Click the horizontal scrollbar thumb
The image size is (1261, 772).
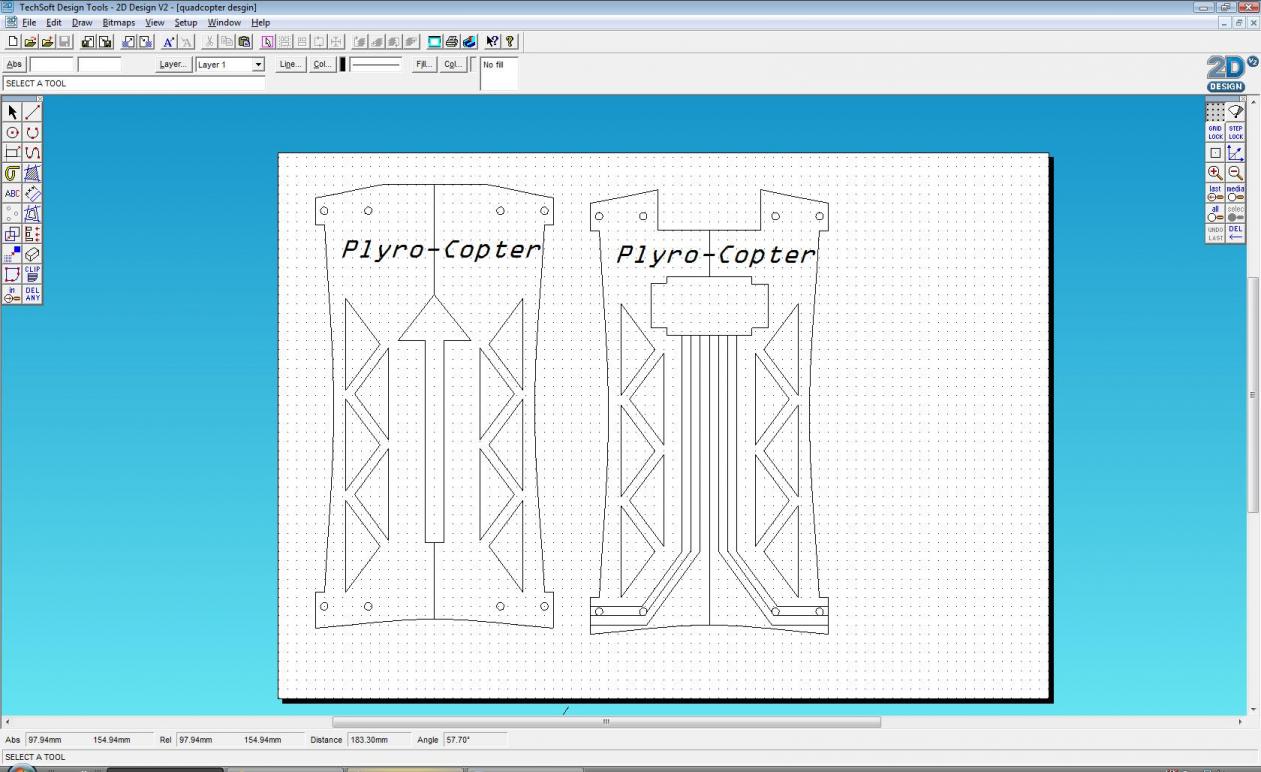point(606,721)
